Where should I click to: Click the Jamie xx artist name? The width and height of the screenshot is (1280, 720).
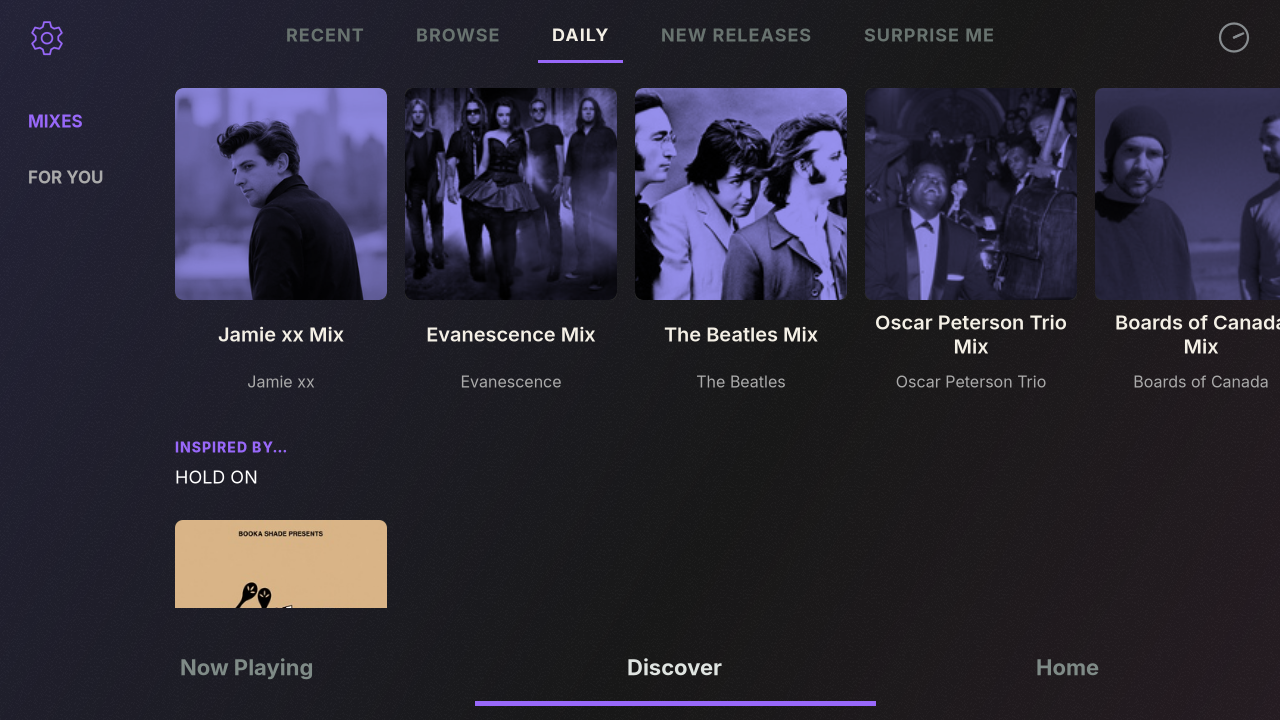point(281,382)
